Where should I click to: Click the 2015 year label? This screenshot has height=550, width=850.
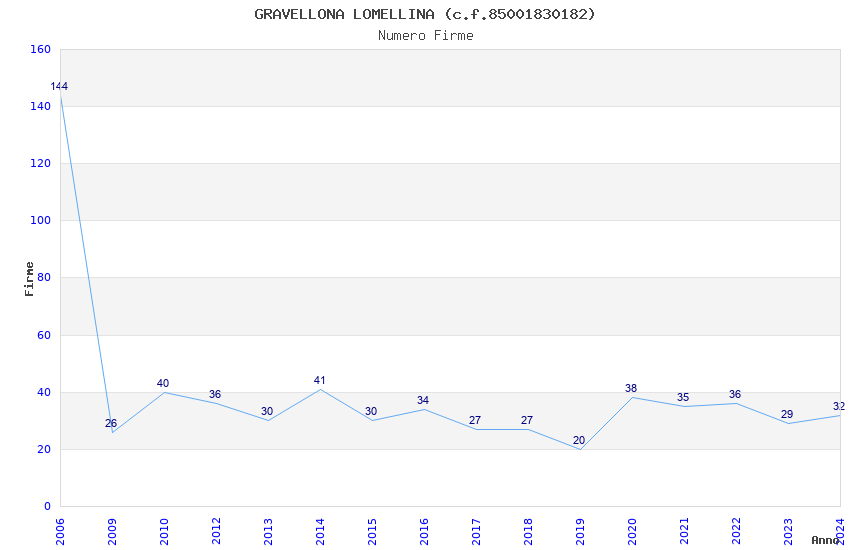tap(372, 532)
